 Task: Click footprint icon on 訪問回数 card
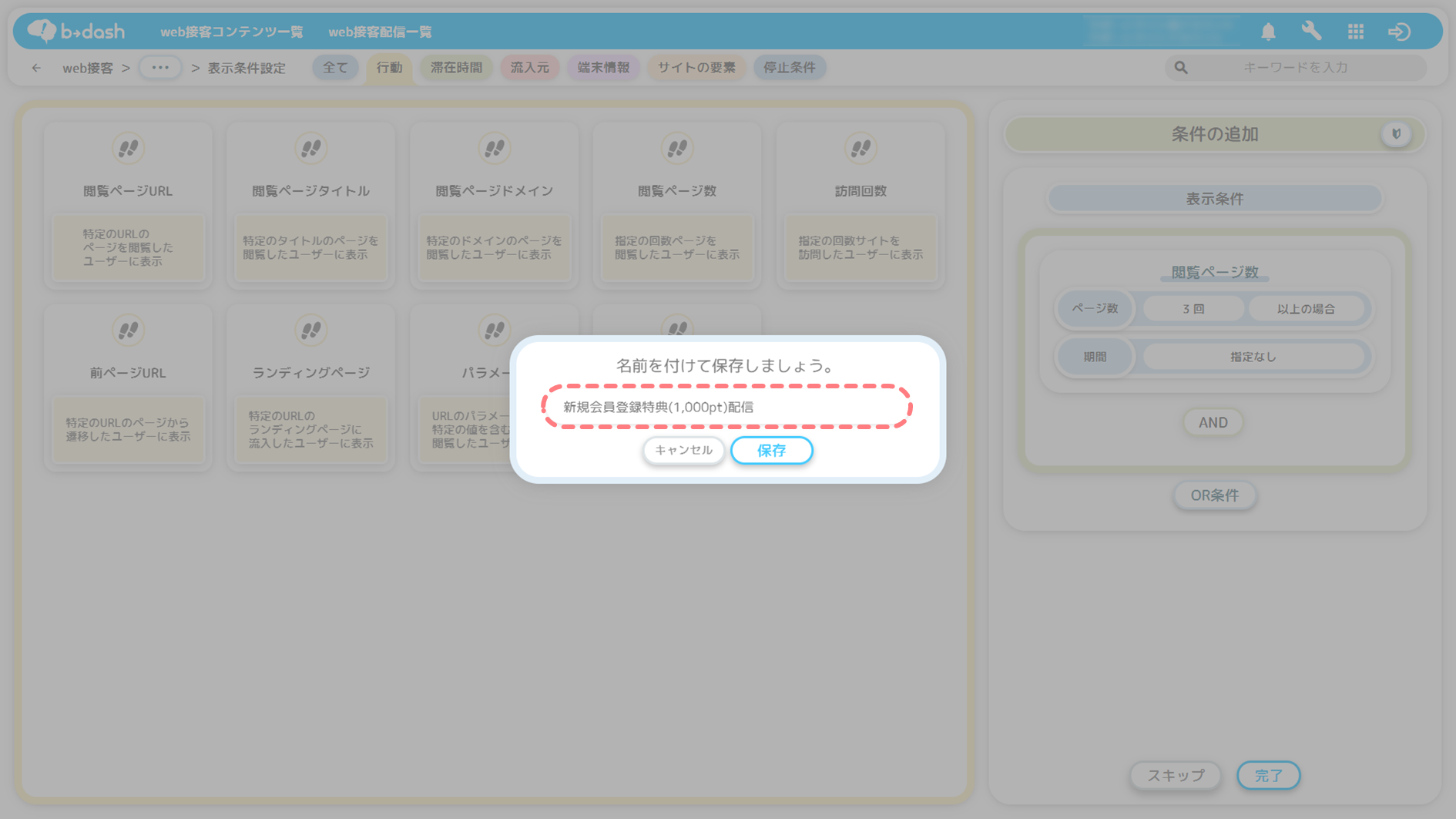click(x=861, y=148)
